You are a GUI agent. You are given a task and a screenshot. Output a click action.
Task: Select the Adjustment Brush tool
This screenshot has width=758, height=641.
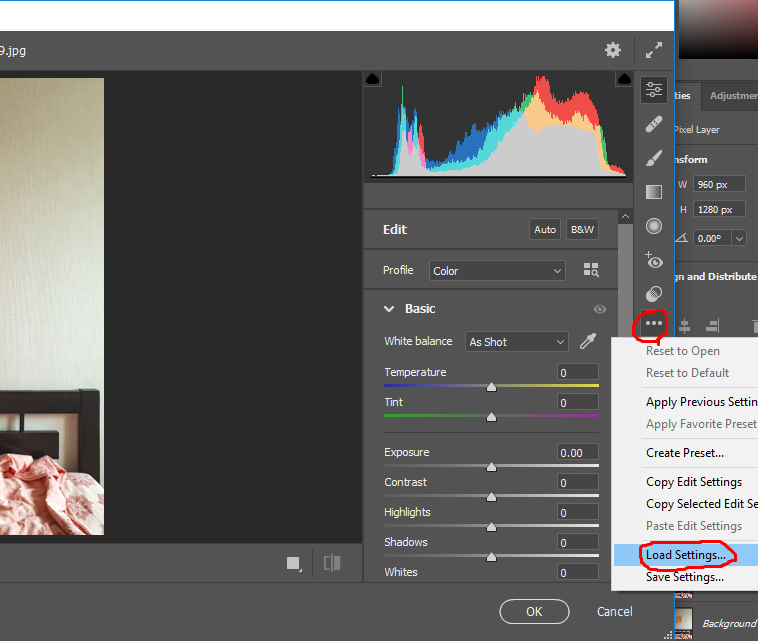[x=653, y=158]
